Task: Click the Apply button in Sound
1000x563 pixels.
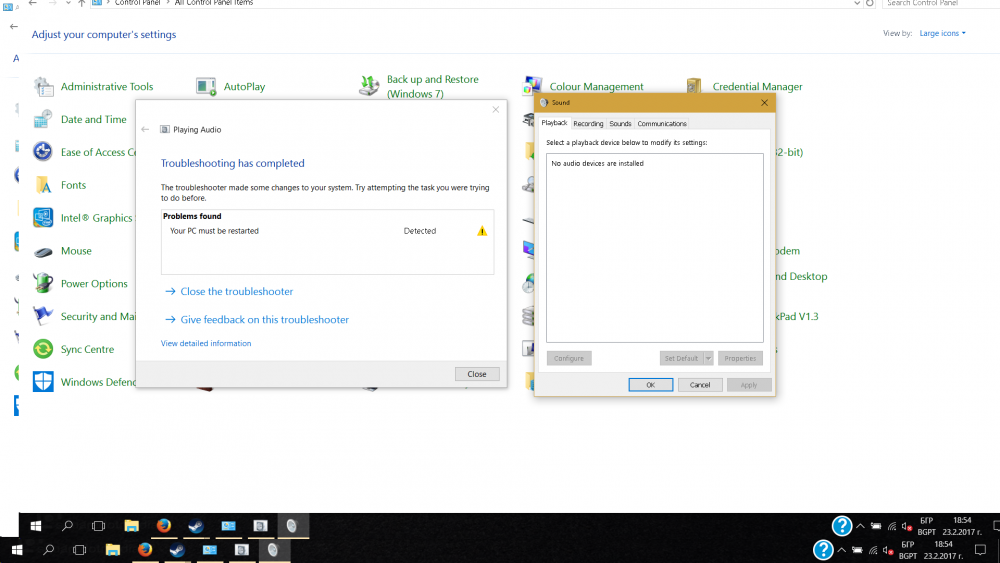Action: (x=749, y=385)
